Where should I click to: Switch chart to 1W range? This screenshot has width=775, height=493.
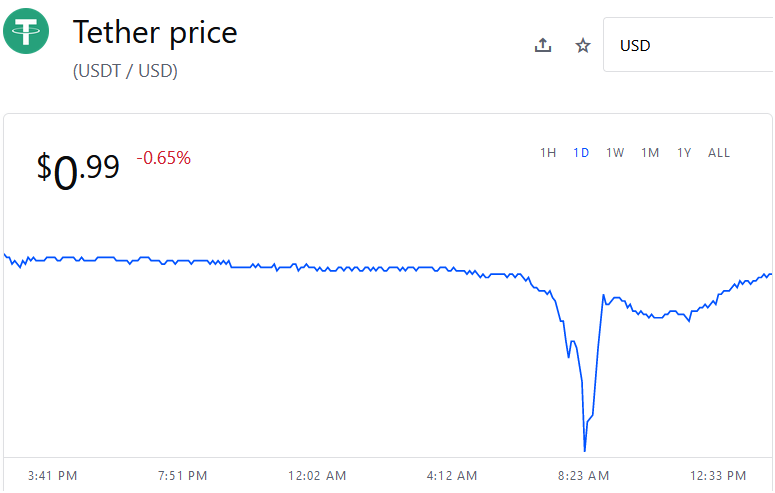[x=615, y=153]
